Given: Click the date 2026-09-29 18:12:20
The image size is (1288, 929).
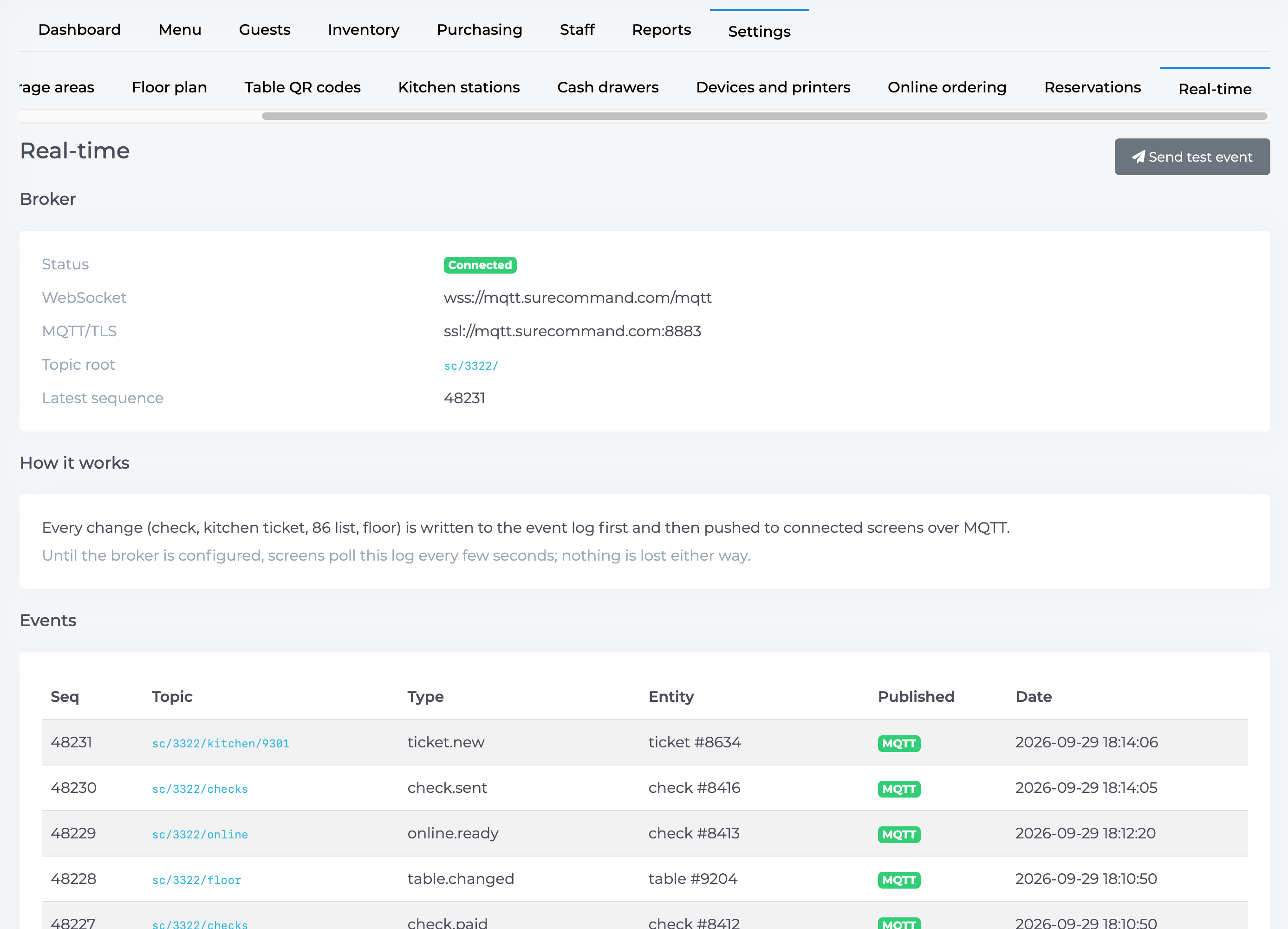Looking at the screenshot, I should 1085,833.
